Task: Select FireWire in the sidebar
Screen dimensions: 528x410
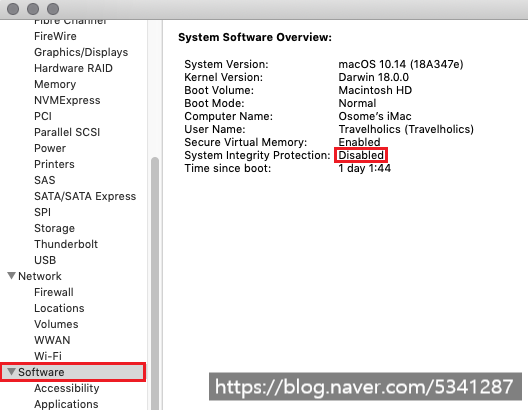Action: (55, 36)
